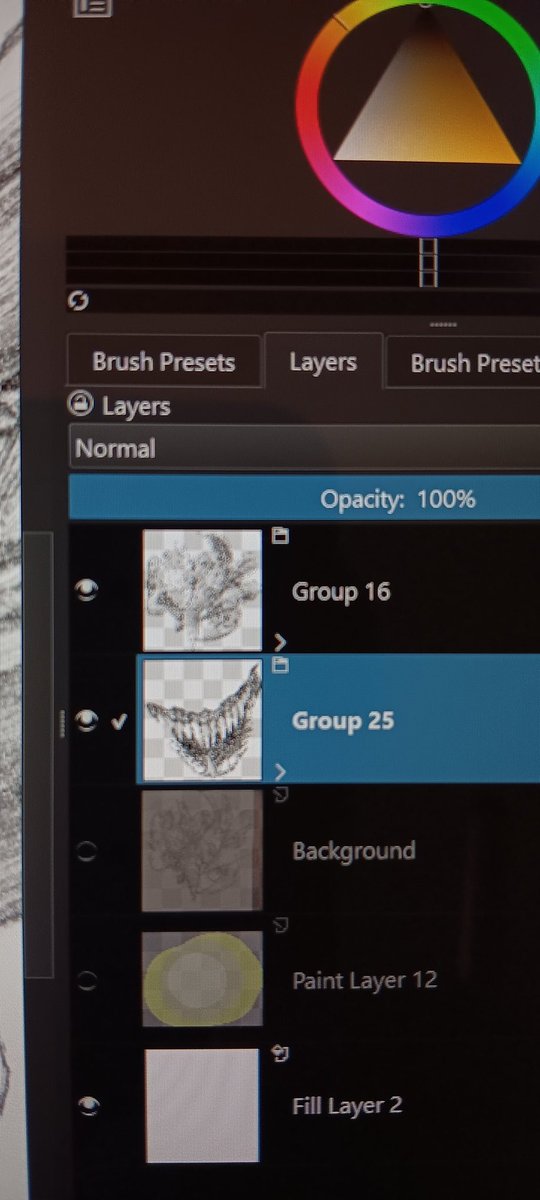540x1200 pixels.
Task: Hide the Group 16 layer
Action: pos(88,591)
